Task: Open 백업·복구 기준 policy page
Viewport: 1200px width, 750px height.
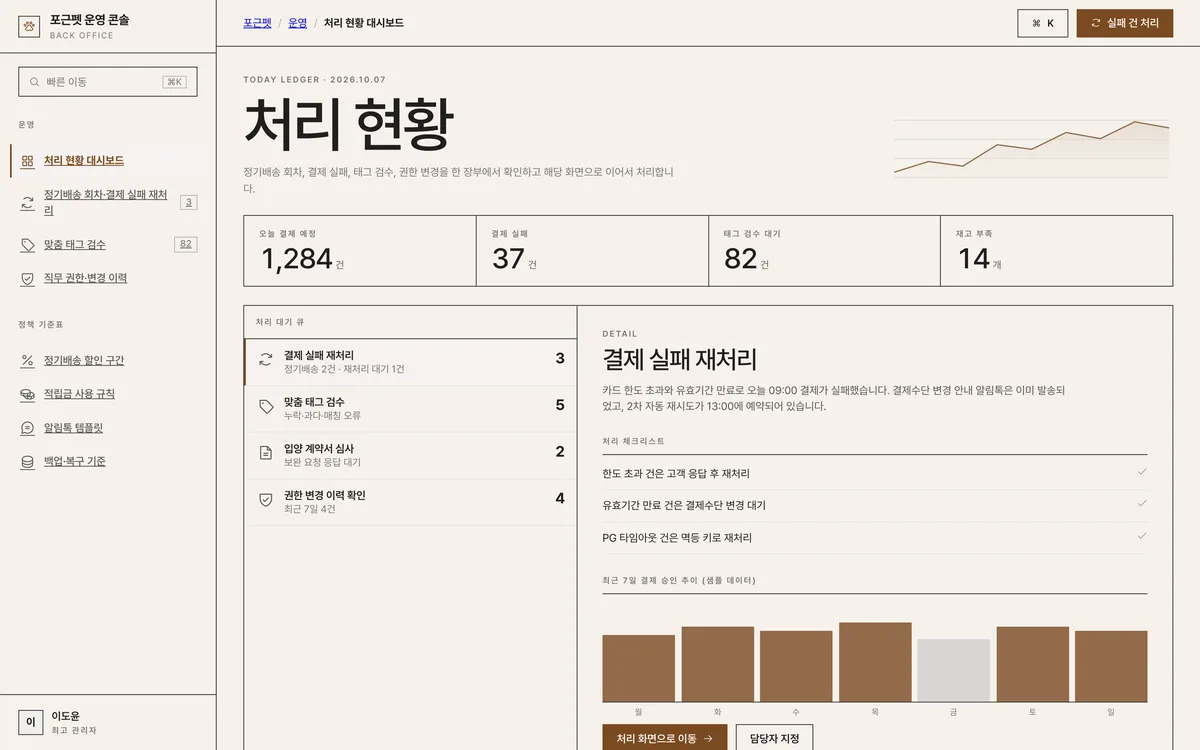Action: pos(108,462)
